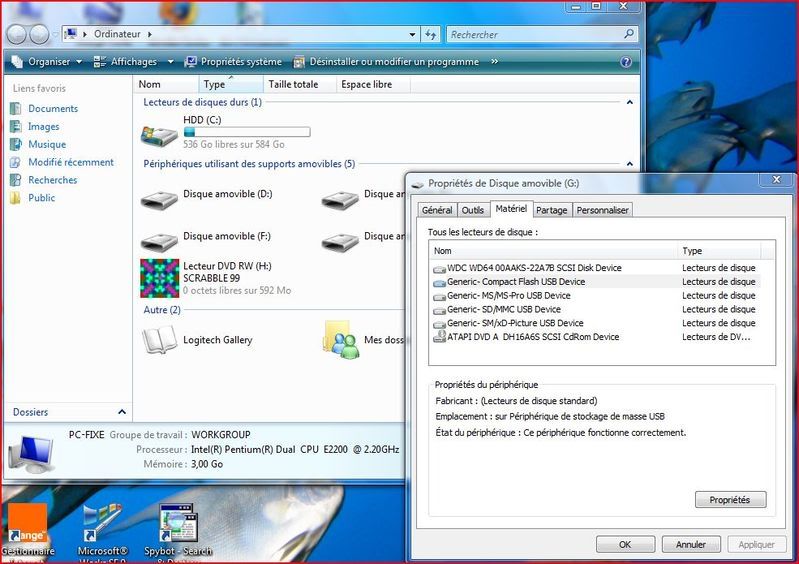This screenshot has width=799, height=564.
Task: Open Lecteur DVD RW (H:) SCRABBLE 99
Action: pos(160,277)
